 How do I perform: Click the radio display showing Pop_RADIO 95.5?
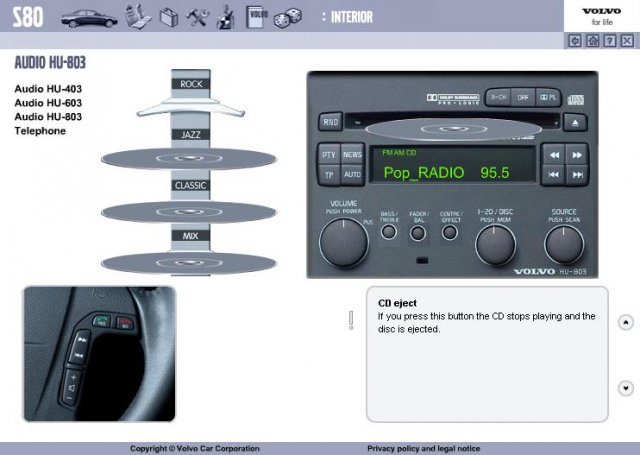point(452,164)
